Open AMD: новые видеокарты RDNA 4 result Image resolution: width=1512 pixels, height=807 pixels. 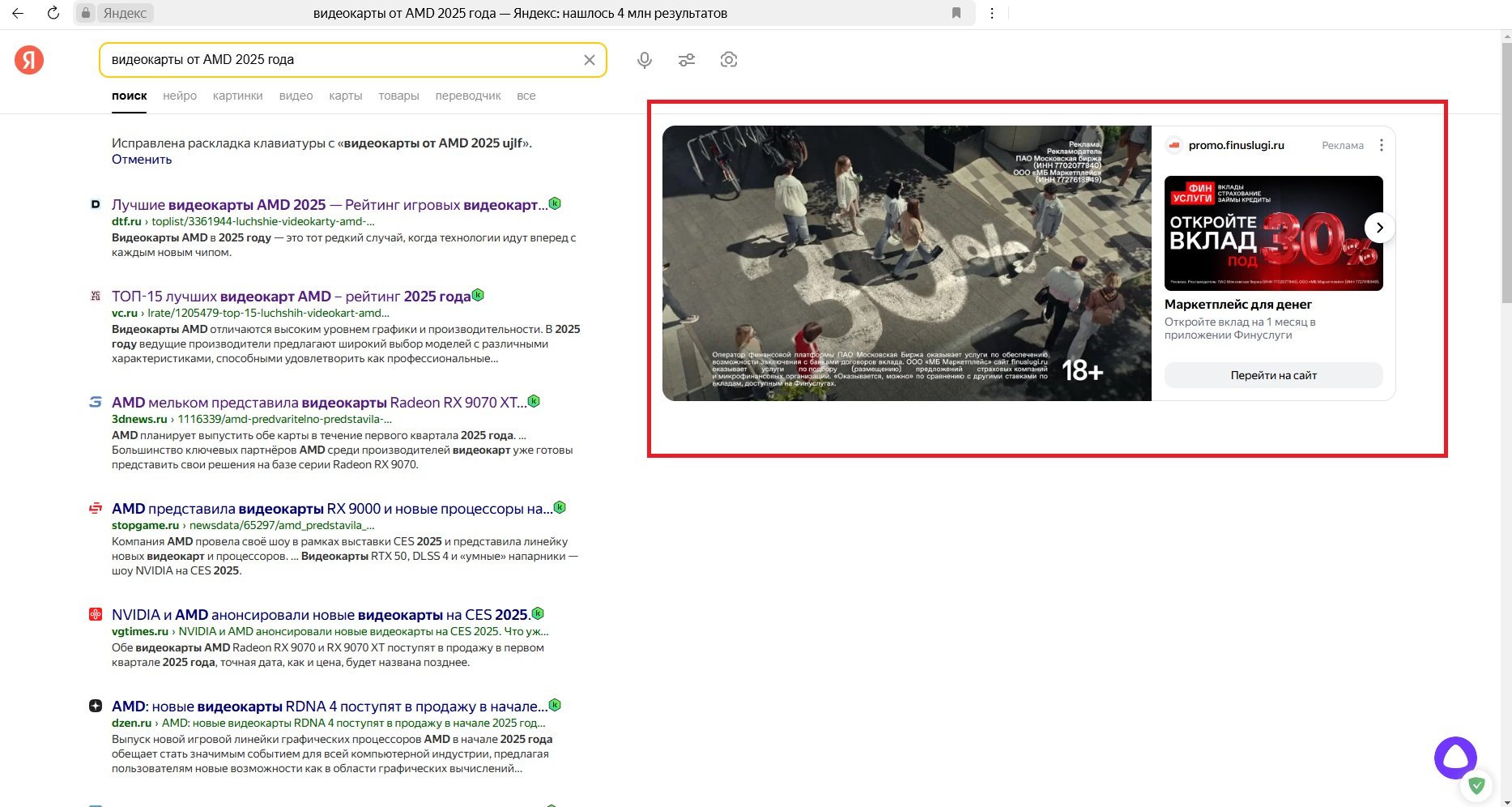[330, 707]
